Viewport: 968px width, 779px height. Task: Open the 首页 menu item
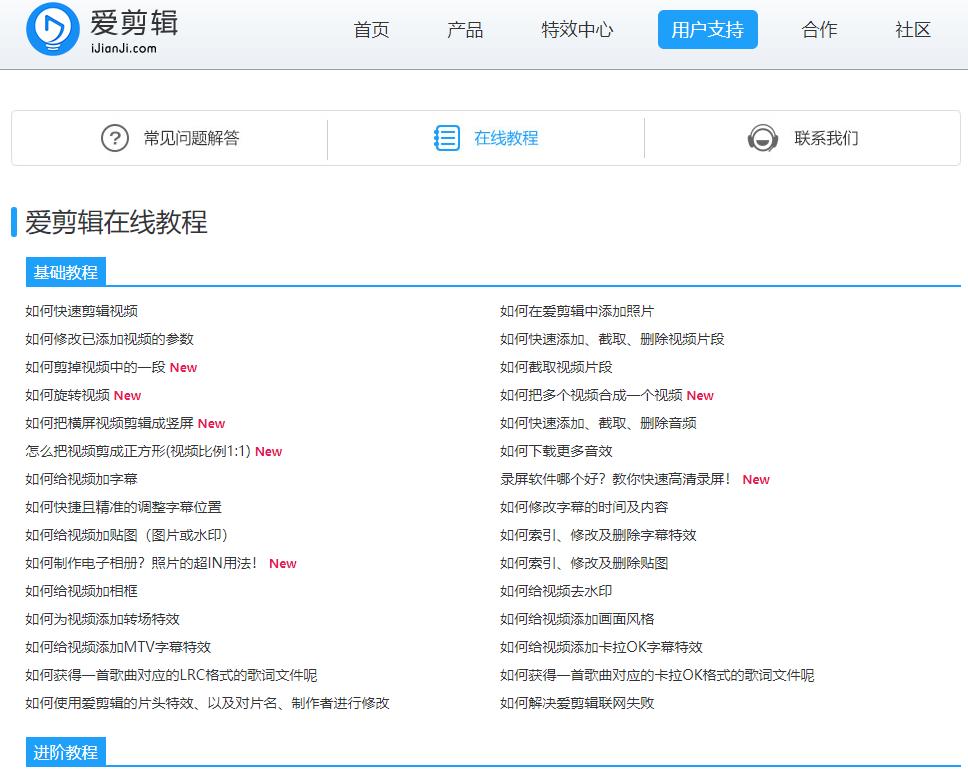370,30
